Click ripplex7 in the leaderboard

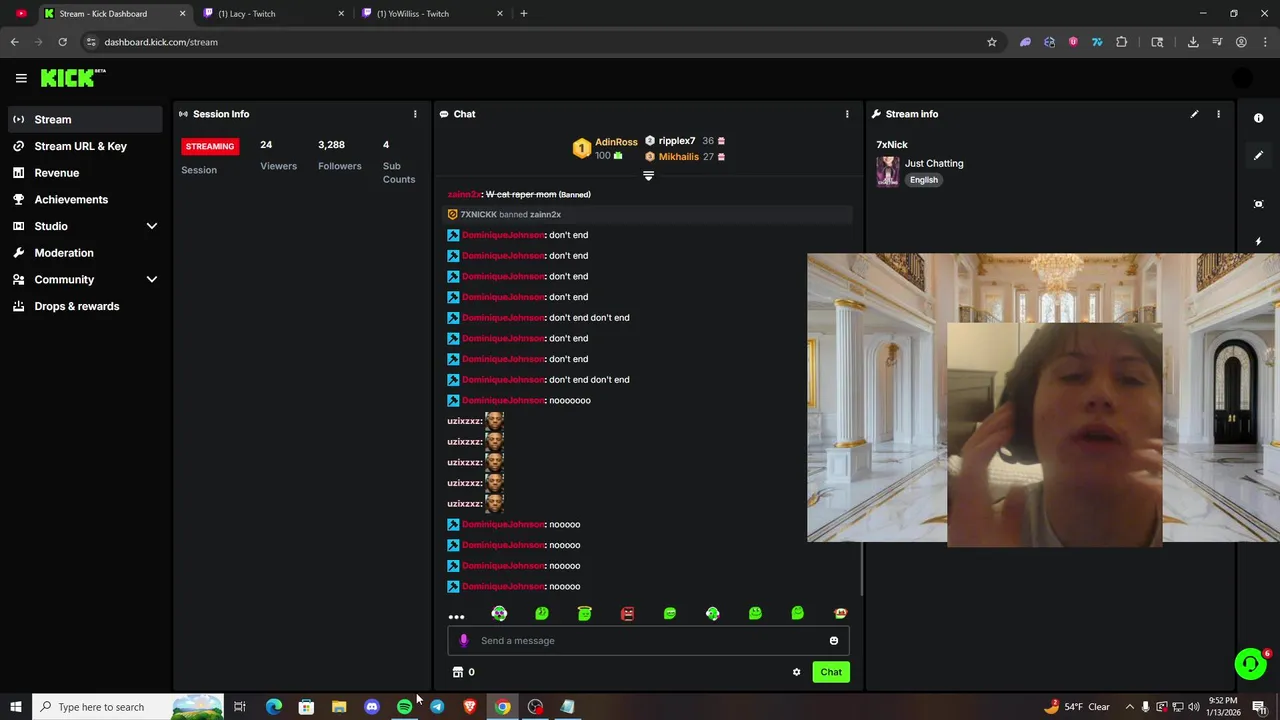[x=677, y=141]
